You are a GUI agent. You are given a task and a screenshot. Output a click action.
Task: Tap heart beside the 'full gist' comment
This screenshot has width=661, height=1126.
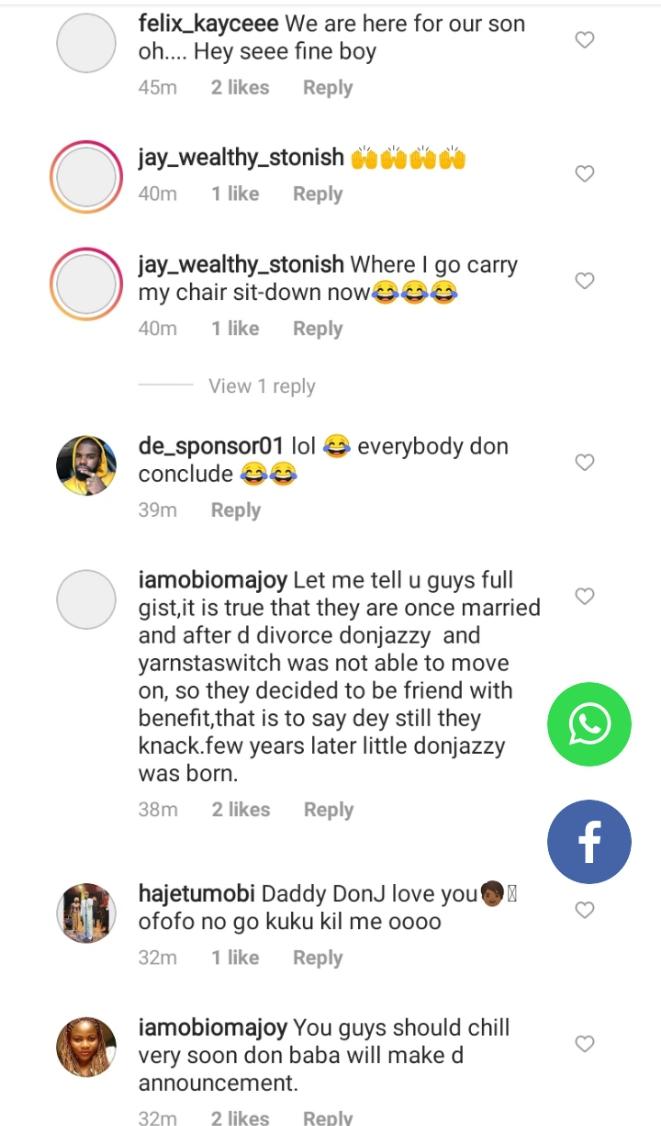click(x=585, y=597)
